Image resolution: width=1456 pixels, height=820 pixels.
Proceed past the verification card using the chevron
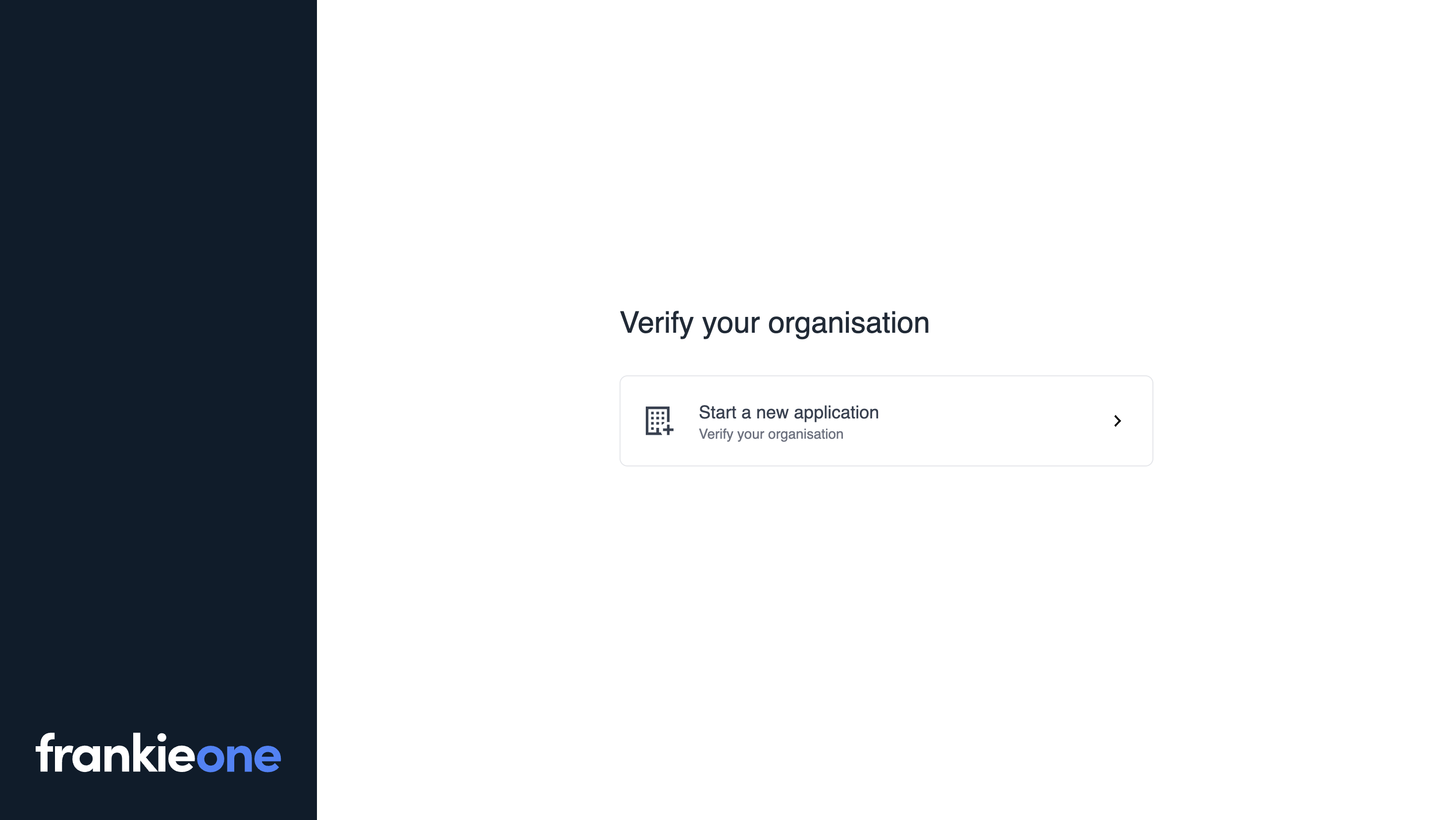pos(1117,421)
